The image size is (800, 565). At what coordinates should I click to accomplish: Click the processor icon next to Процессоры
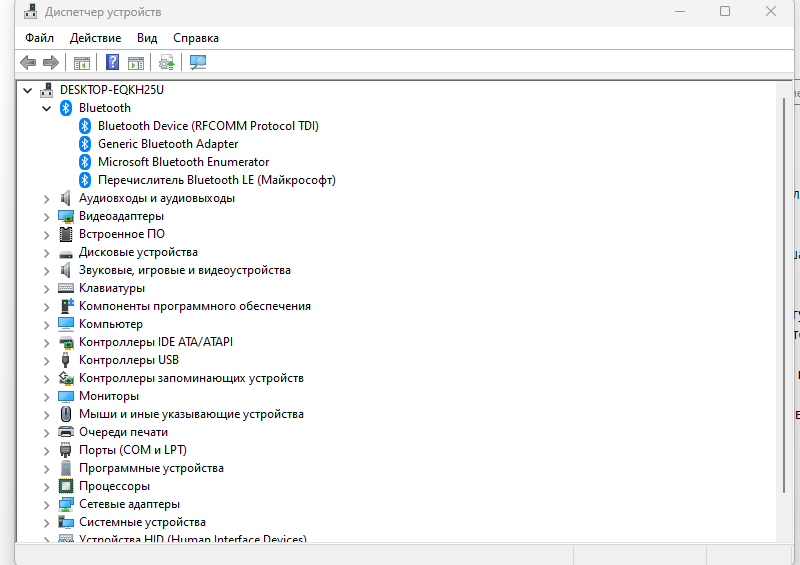(66, 486)
